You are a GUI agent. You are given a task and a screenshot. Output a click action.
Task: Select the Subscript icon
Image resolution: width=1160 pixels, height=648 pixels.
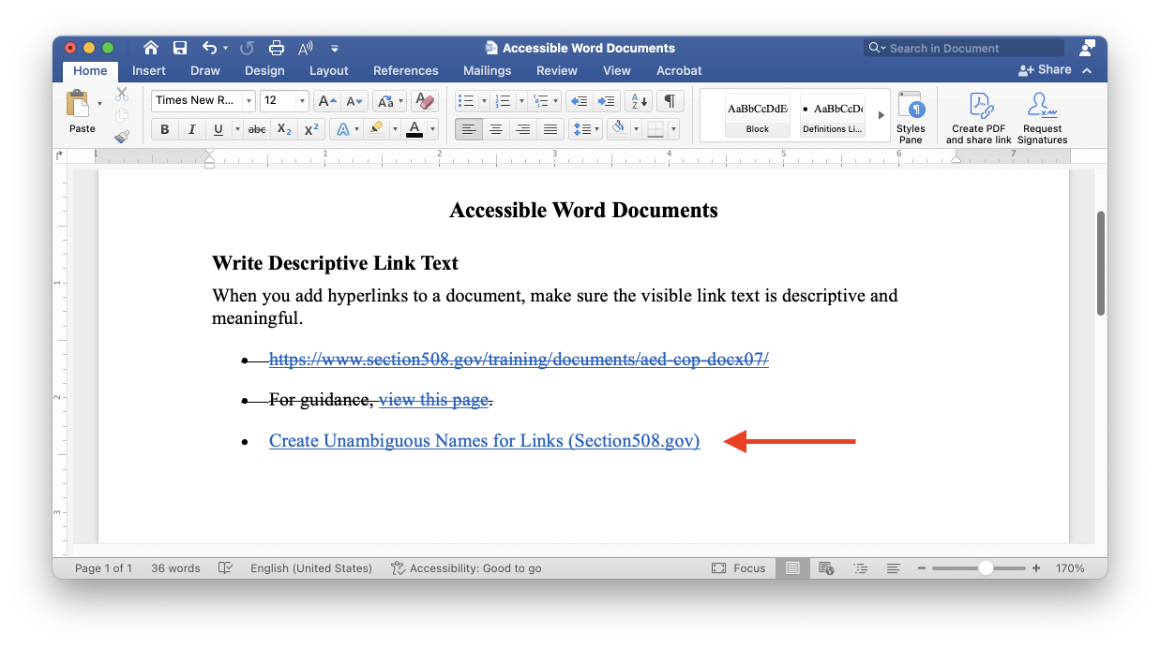click(283, 129)
